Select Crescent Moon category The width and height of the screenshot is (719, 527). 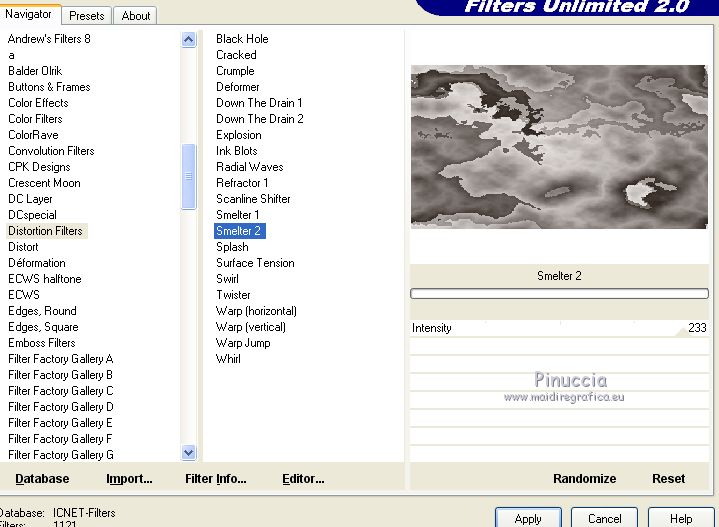44,183
